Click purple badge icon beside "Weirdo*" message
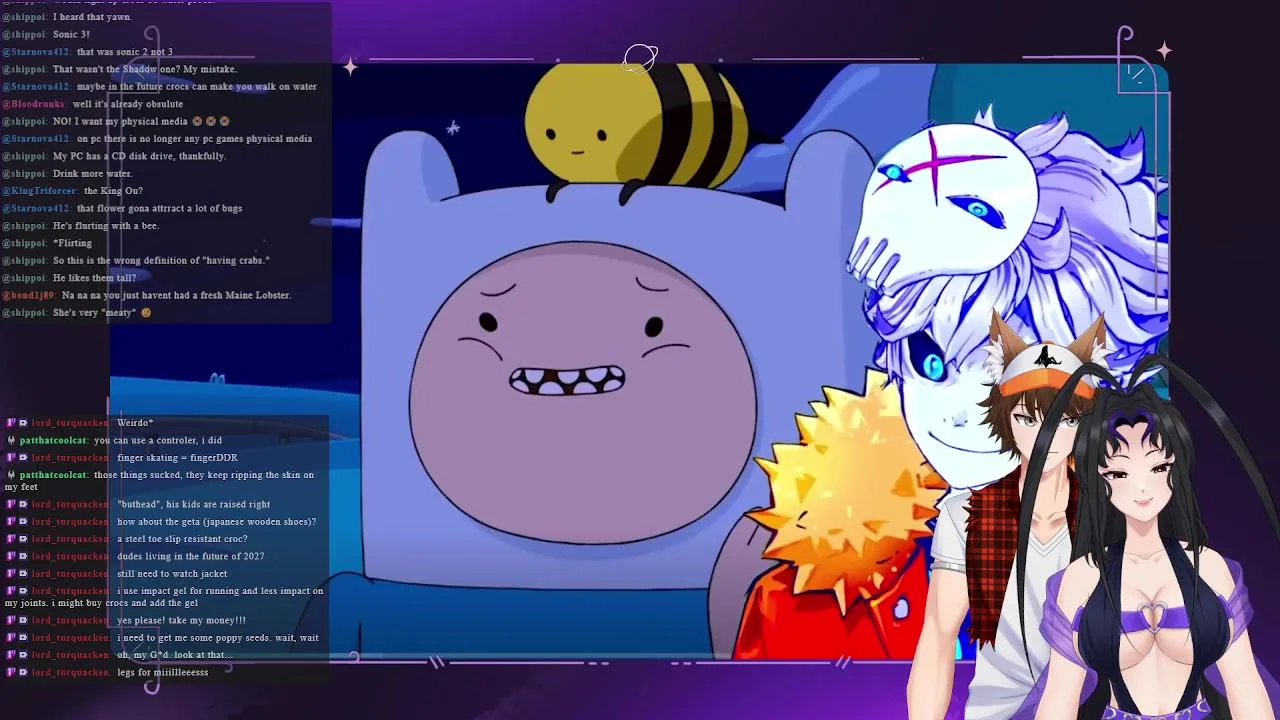Image resolution: width=1280 pixels, height=720 pixels. [12, 423]
